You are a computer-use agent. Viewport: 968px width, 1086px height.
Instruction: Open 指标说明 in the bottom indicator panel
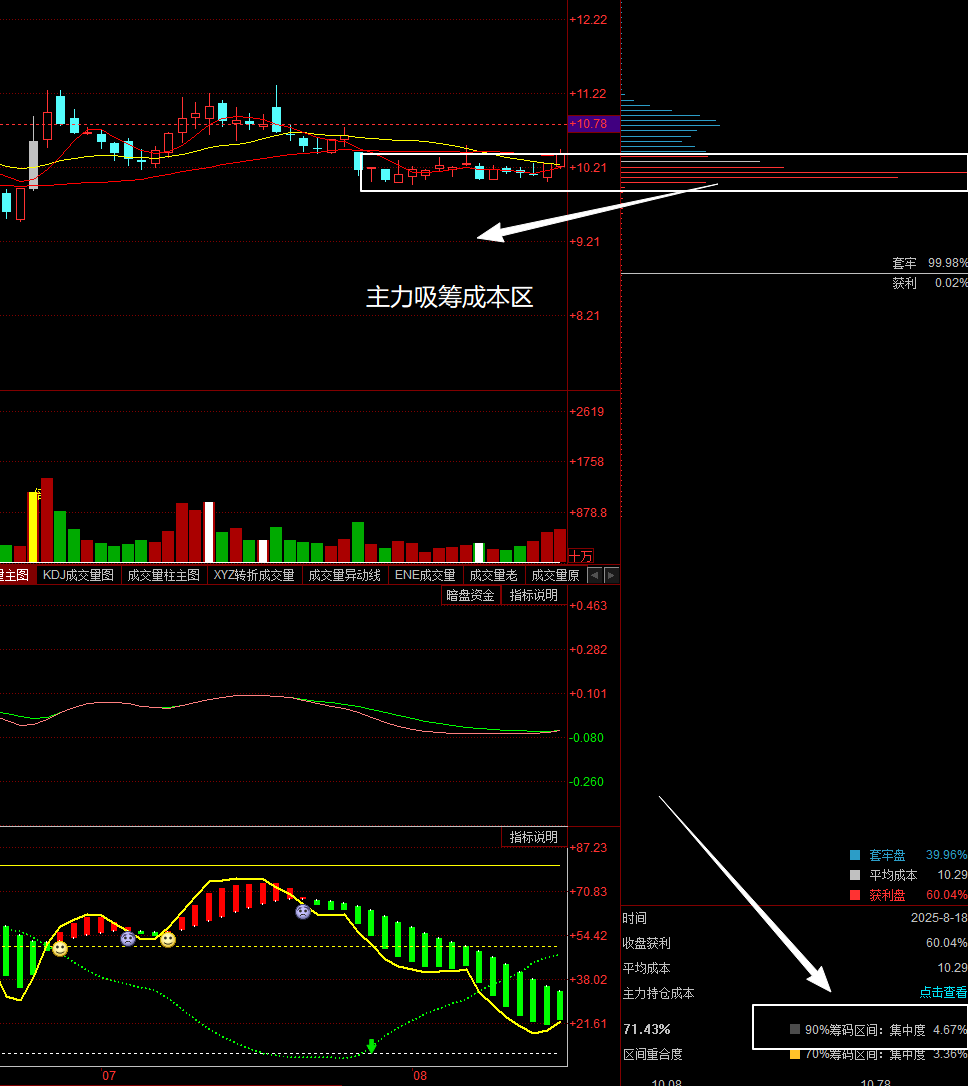click(534, 837)
